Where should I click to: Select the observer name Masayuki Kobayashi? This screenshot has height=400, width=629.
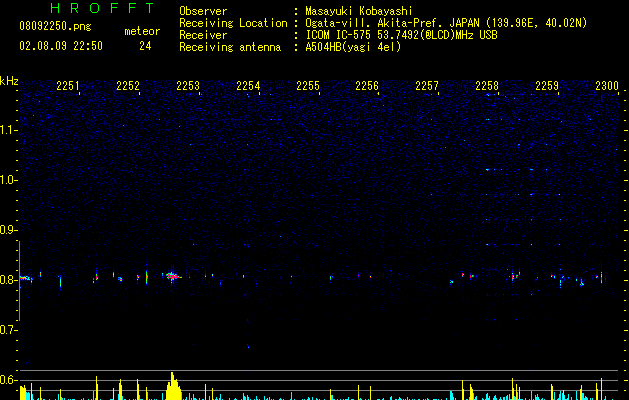(359, 11)
